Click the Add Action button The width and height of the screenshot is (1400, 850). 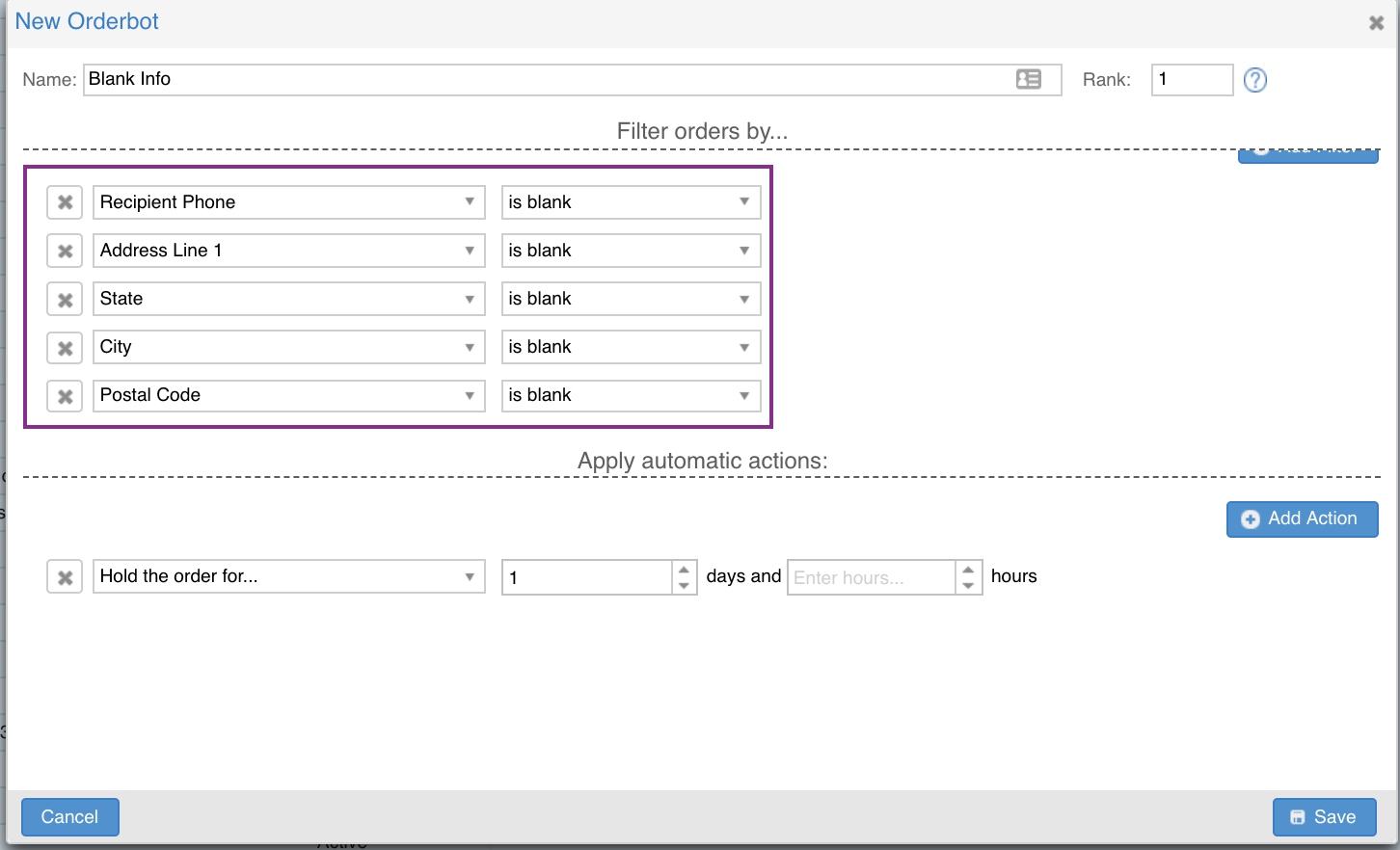pyautogui.click(x=1302, y=518)
